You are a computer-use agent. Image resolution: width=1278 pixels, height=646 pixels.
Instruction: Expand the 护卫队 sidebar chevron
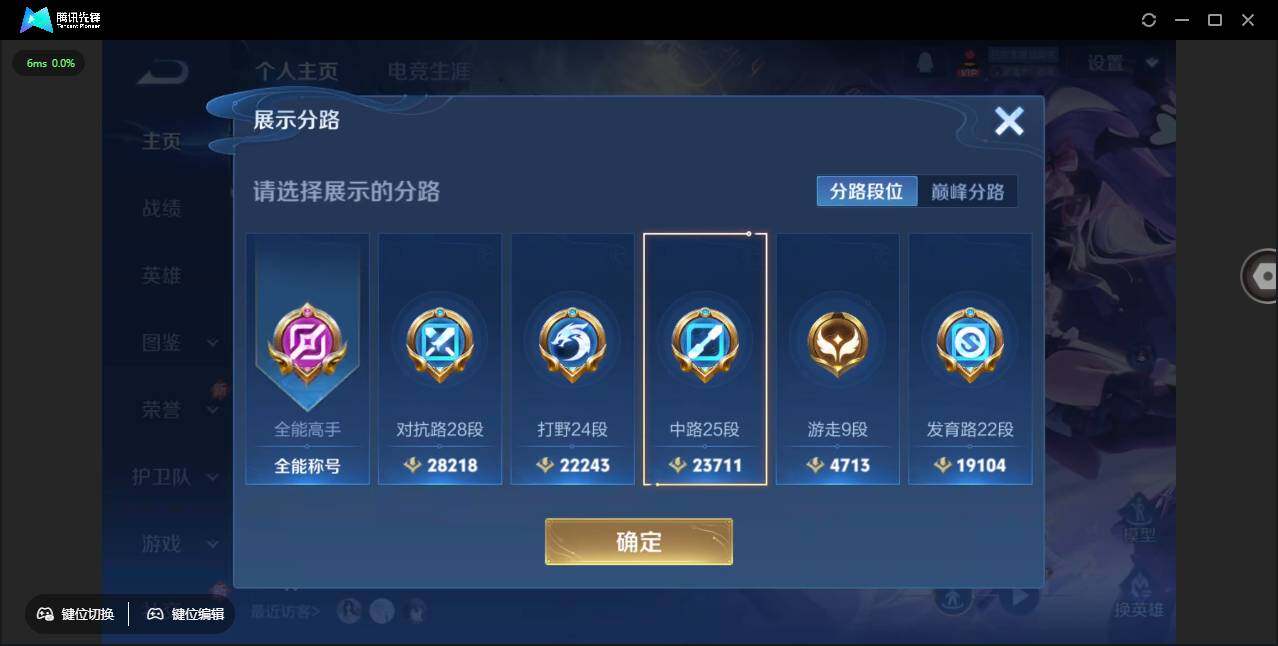tap(212, 477)
